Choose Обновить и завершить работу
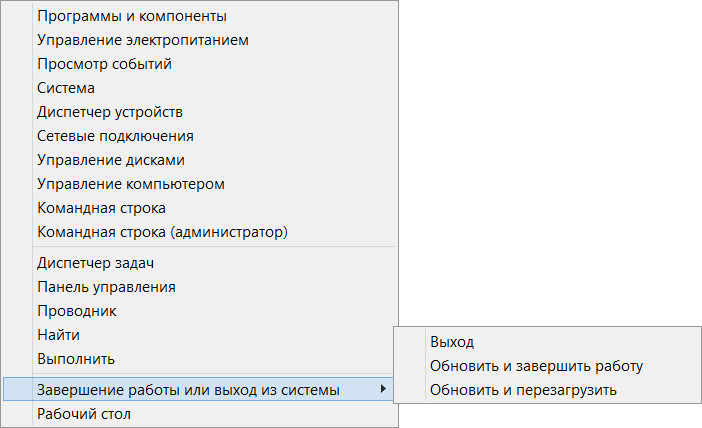 pos(535,366)
